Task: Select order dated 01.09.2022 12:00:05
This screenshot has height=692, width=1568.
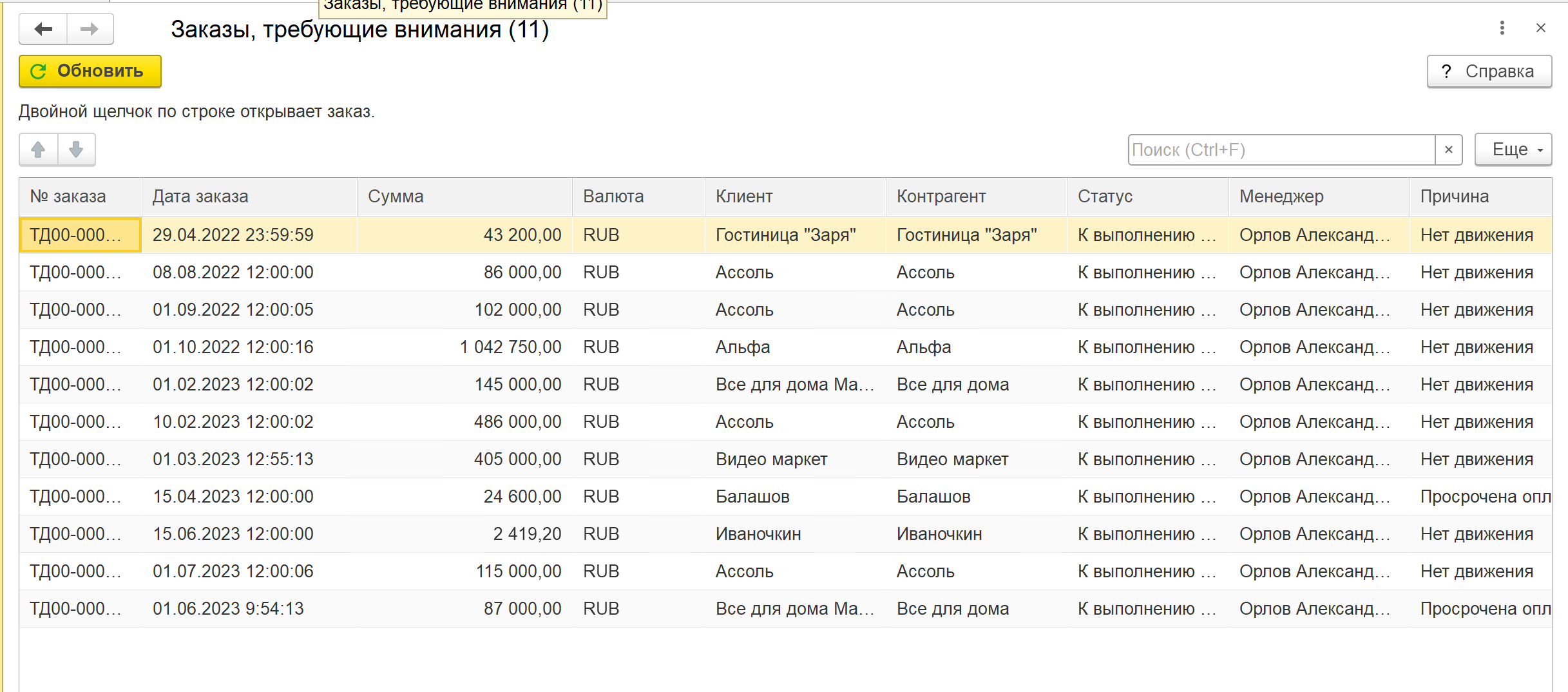Action: point(249,310)
